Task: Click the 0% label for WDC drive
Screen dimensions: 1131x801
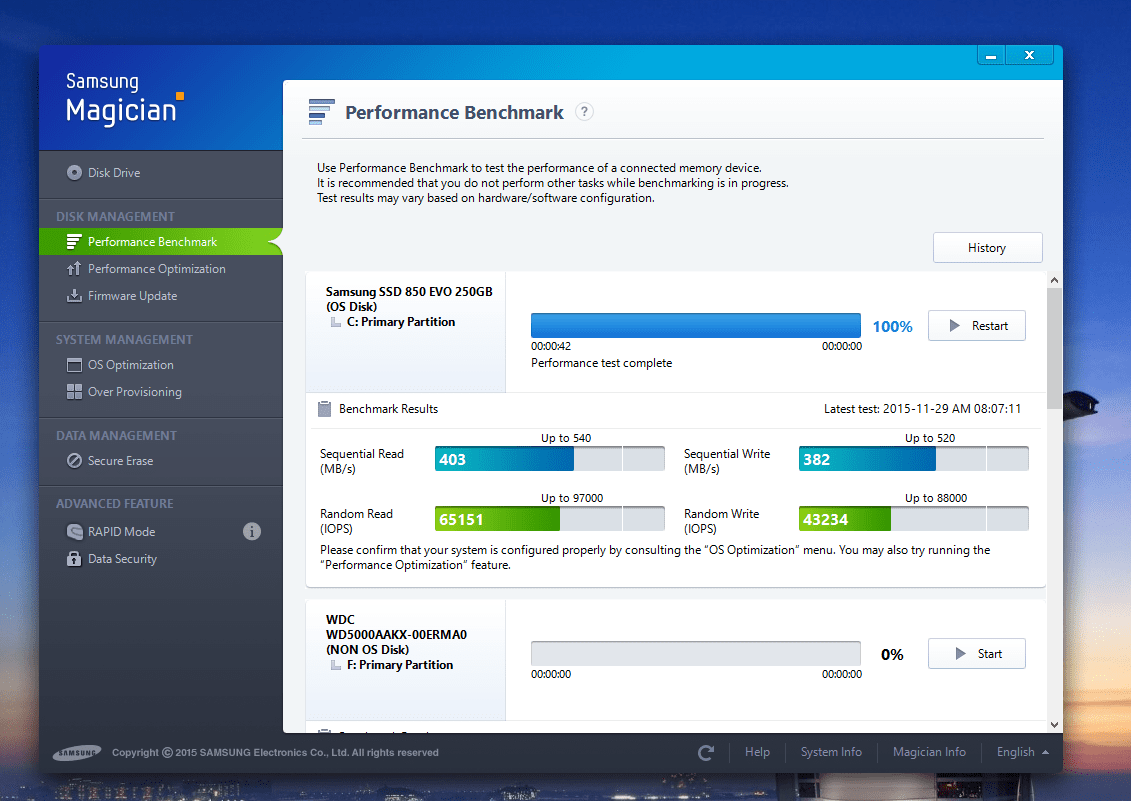Action: pos(892,655)
